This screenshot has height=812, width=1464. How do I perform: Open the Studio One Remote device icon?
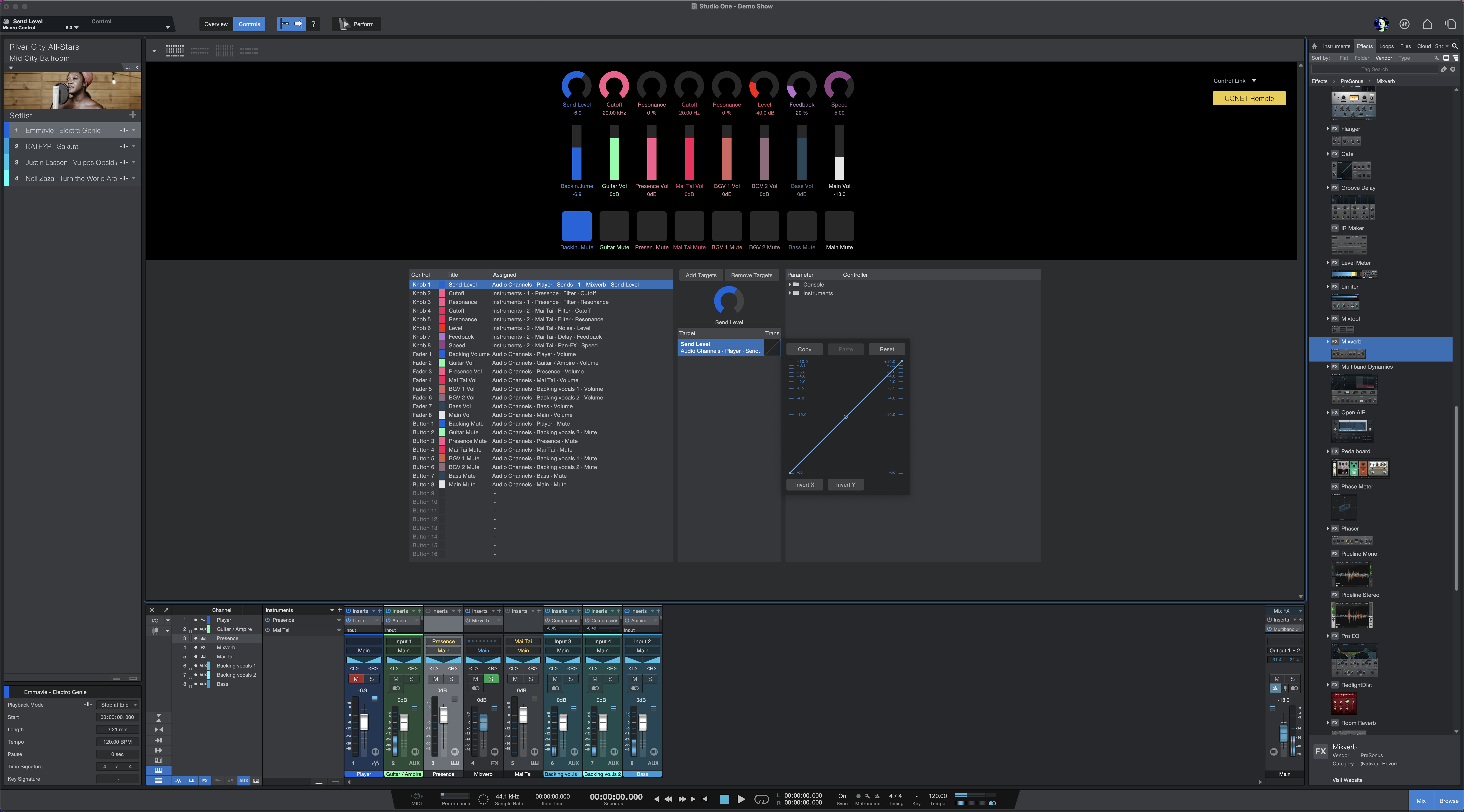click(x=1450, y=24)
